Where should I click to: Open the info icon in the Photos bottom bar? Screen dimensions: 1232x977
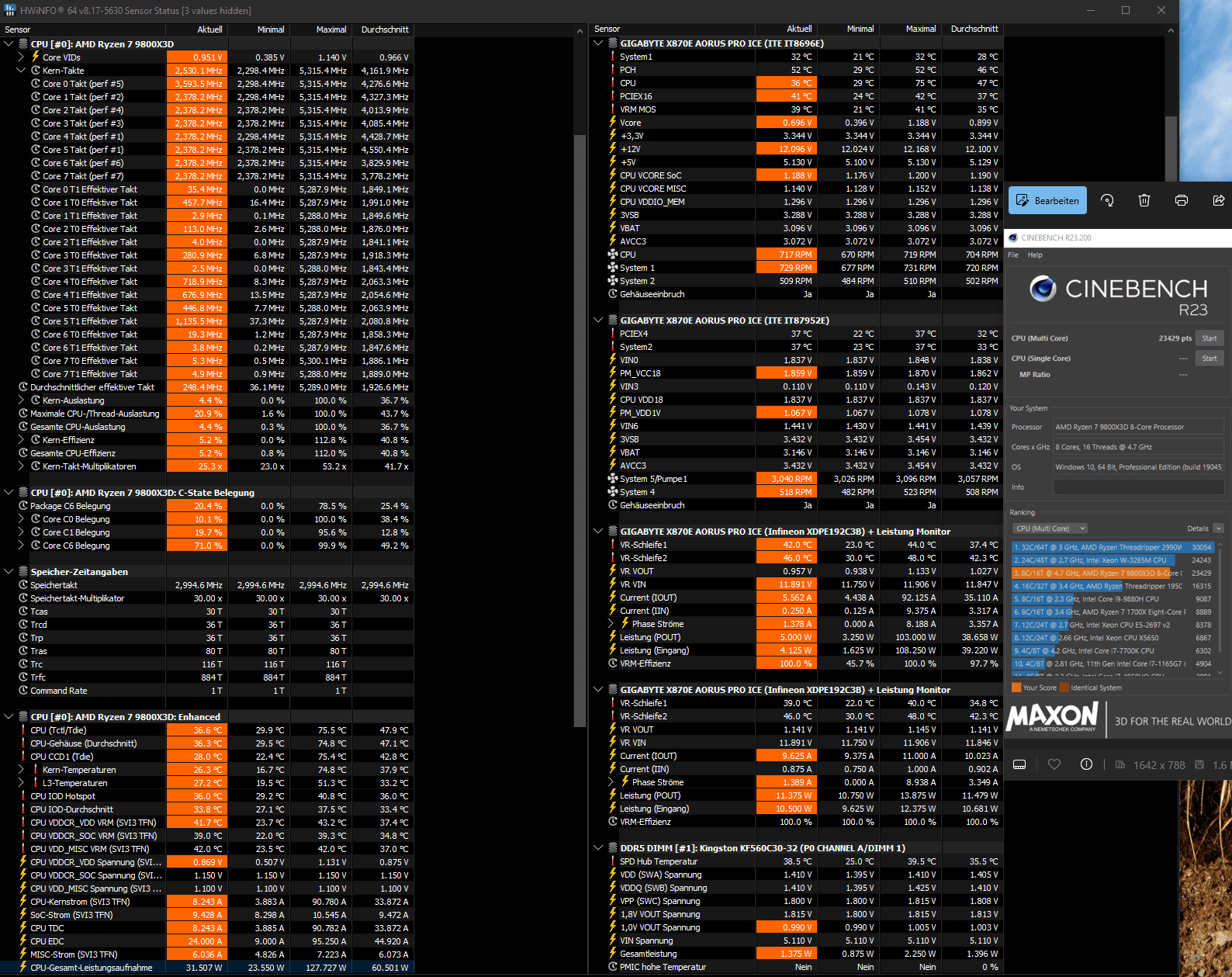[1086, 764]
